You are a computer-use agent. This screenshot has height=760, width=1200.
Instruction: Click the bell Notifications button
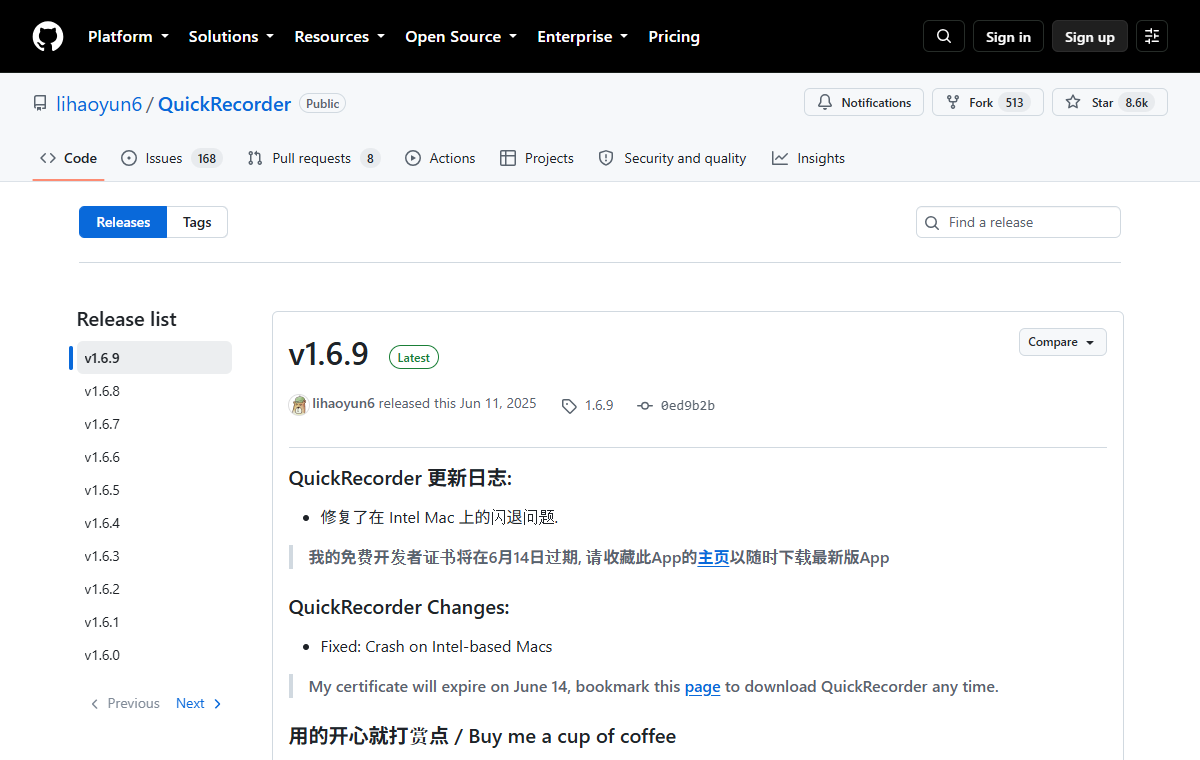(864, 103)
